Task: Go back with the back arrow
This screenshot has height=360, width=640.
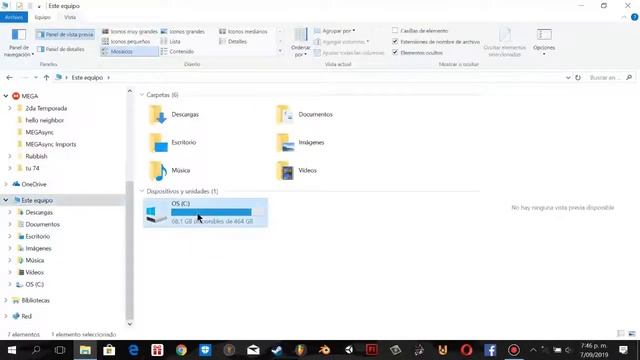Action: pos(9,78)
